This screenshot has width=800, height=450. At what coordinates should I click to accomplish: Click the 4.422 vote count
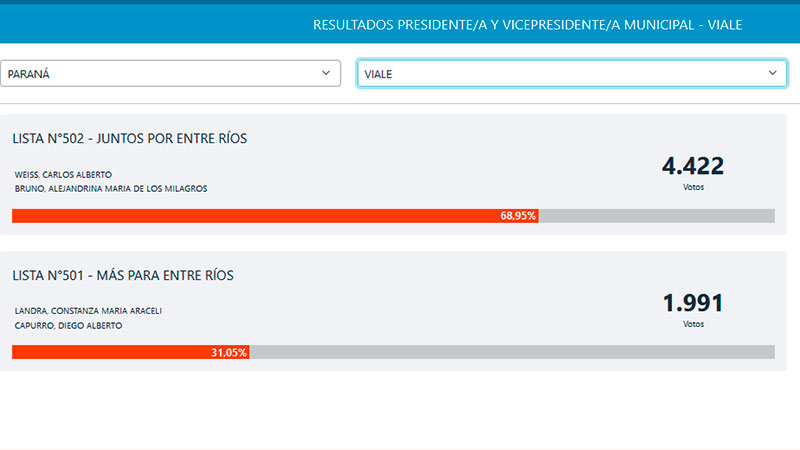coord(693,166)
